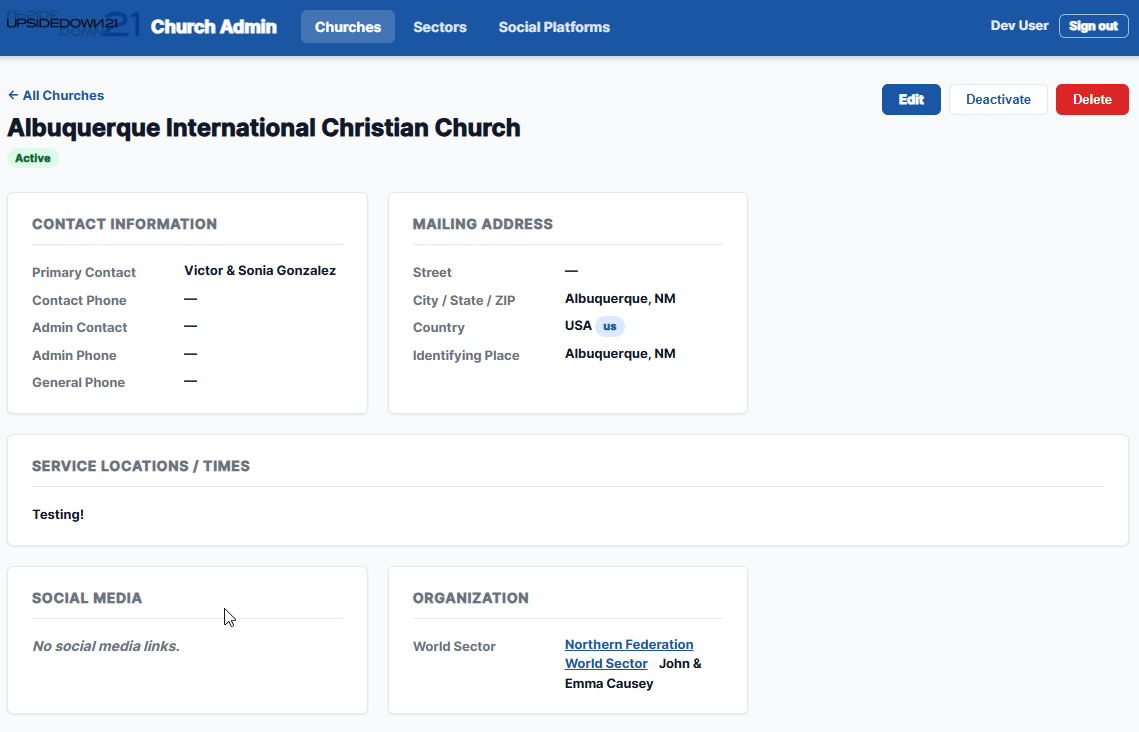1139x732 pixels.
Task: Click the Albuquerque International Christian Church heading
Action: [264, 128]
